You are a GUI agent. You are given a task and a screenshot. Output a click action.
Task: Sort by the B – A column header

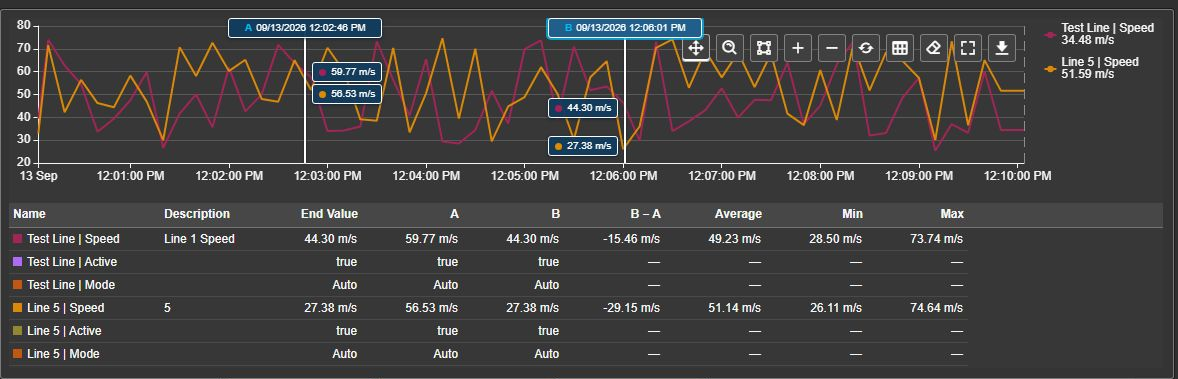[645, 214]
